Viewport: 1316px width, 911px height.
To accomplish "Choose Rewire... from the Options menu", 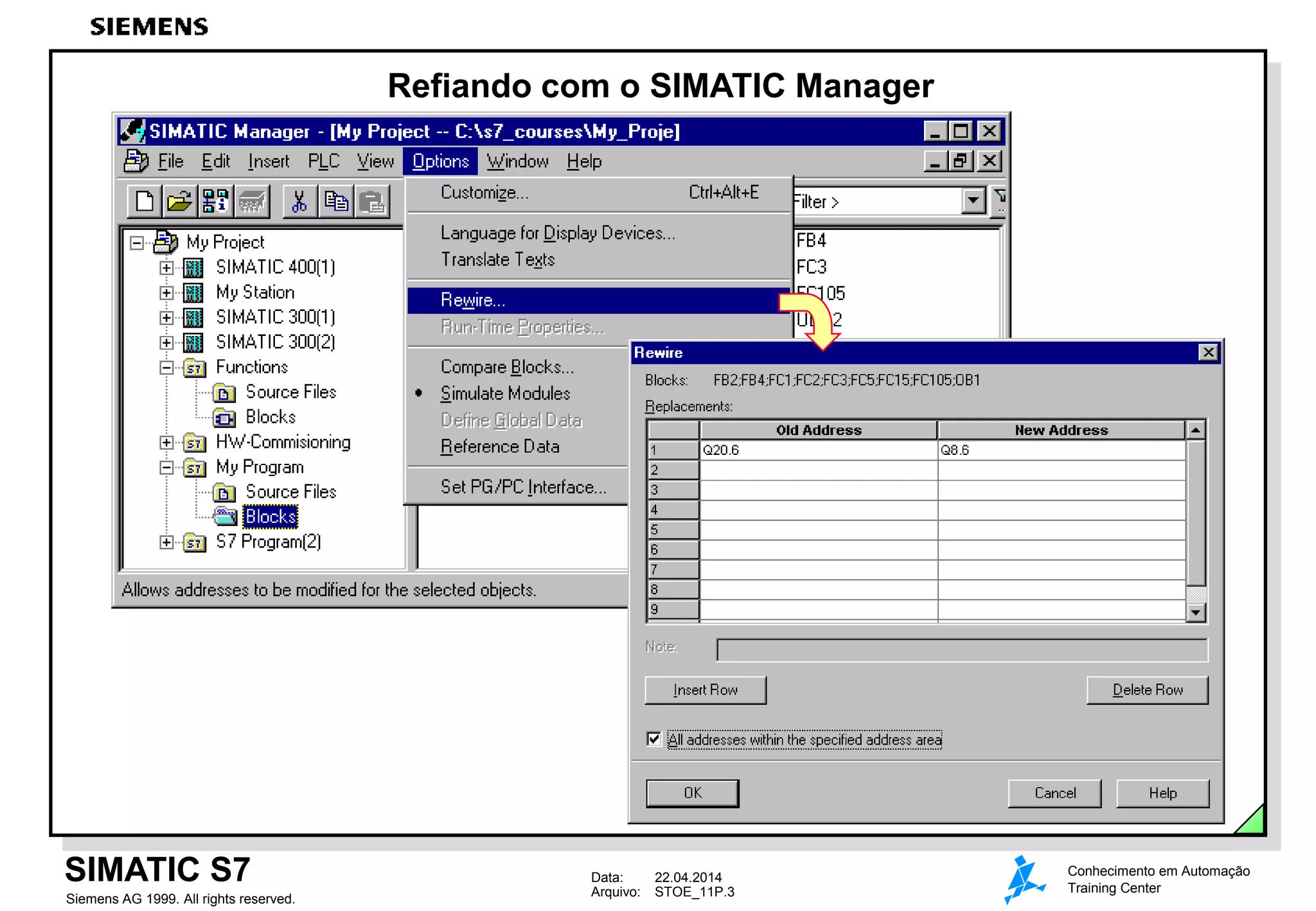I will (598, 300).
